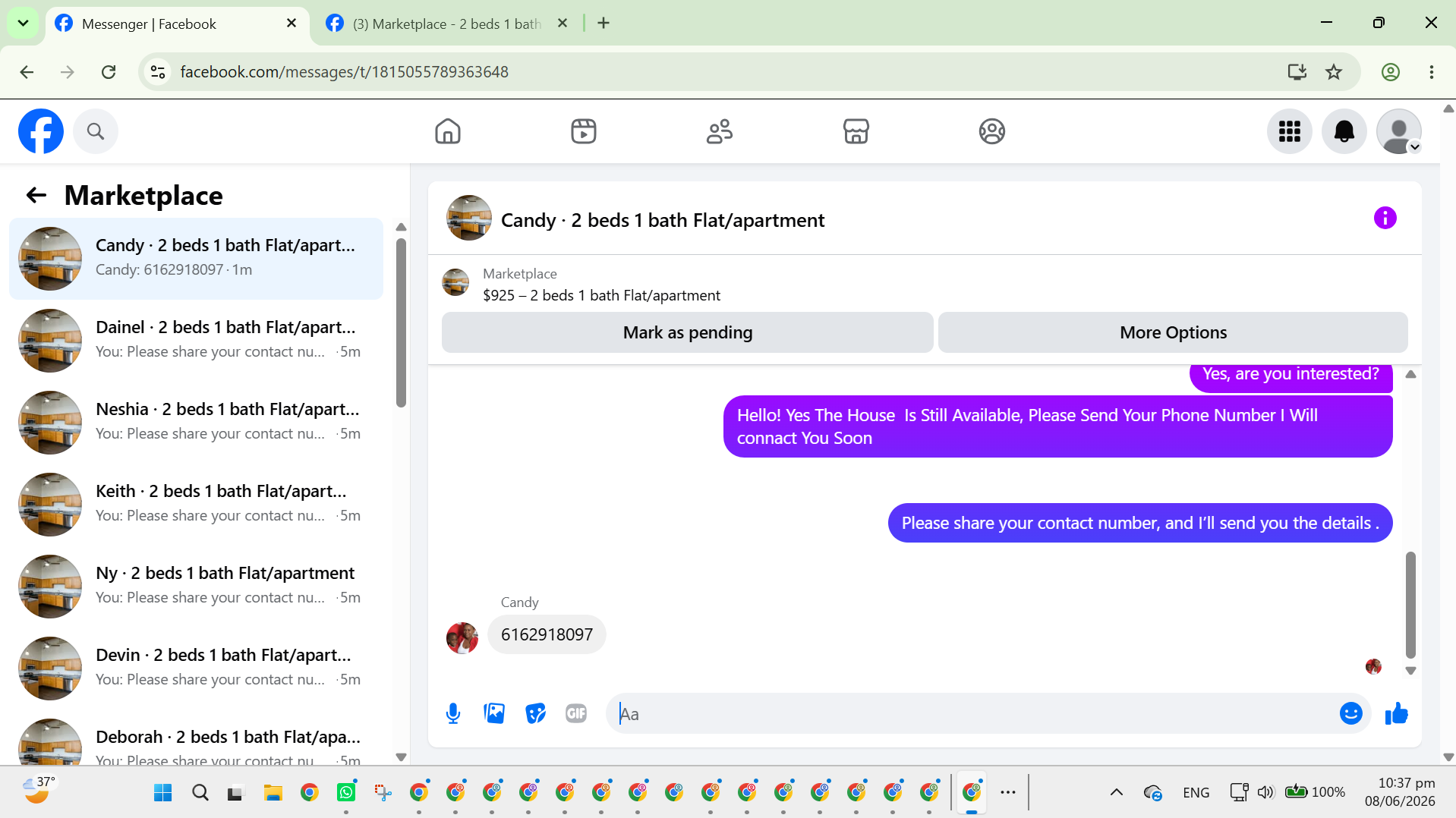The image size is (1456, 818).
Task: Click the chat messages scrollbar thumb
Action: (1410, 605)
